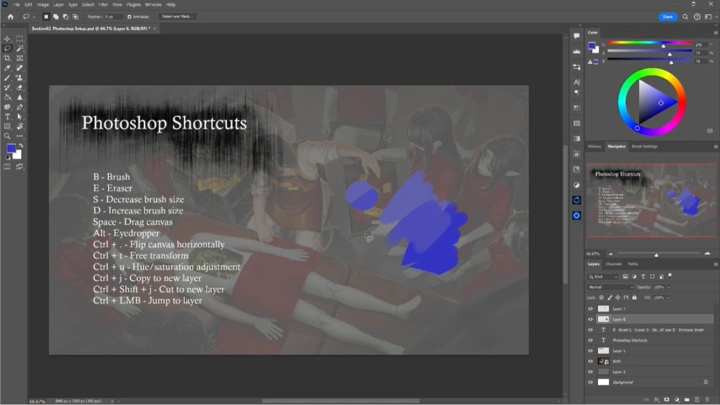The height and width of the screenshot is (405, 720).
Task: Open the Layers panel options menu
Action: tap(715, 264)
